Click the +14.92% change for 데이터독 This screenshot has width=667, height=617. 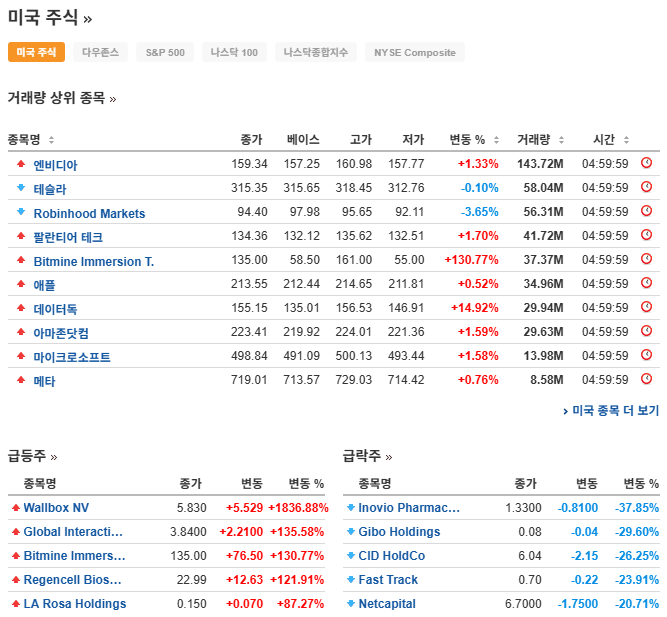click(x=475, y=307)
